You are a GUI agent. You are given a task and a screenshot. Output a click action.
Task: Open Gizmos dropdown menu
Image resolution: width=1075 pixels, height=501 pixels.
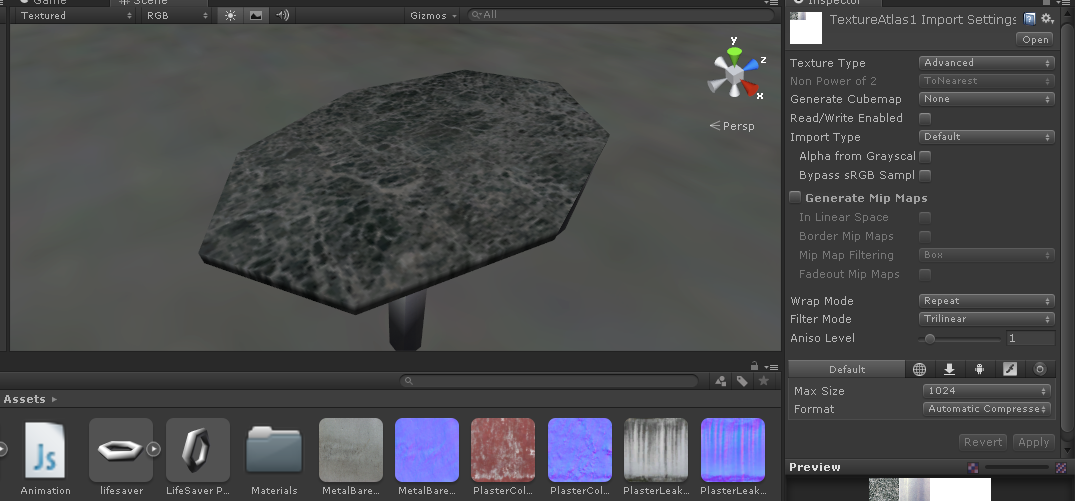point(433,15)
